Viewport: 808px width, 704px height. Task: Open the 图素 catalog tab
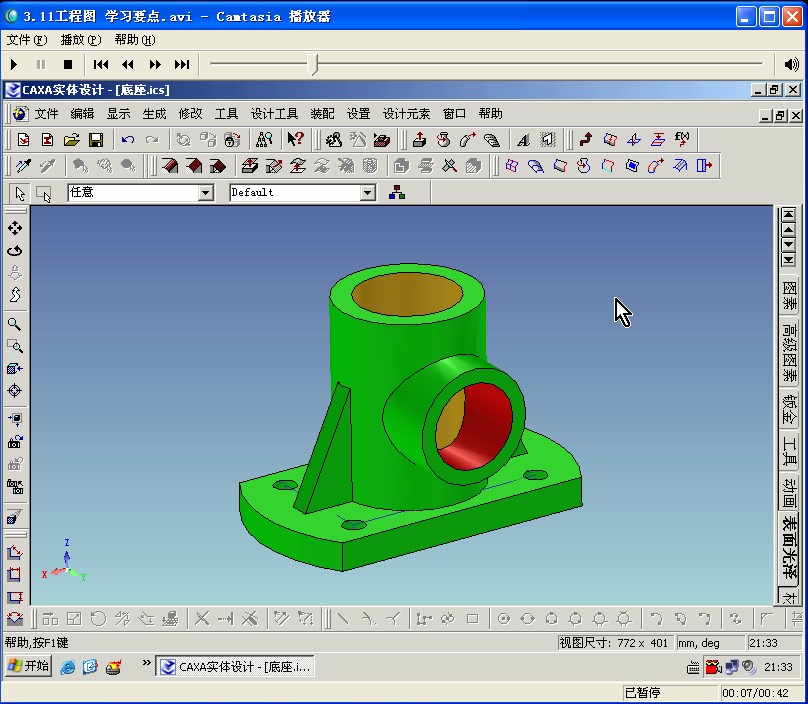[x=789, y=294]
